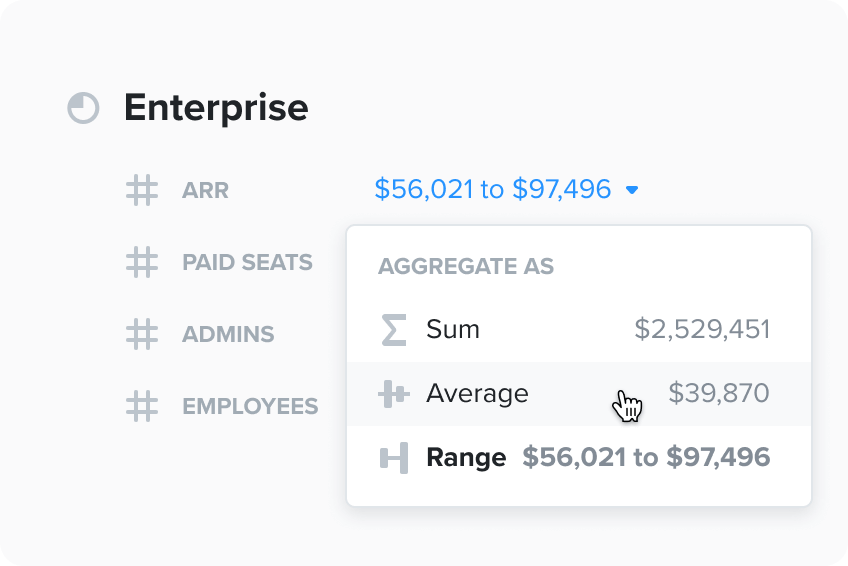Click the hash icon beside Employees
The height and width of the screenshot is (566, 848).
[x=142, y=406]
